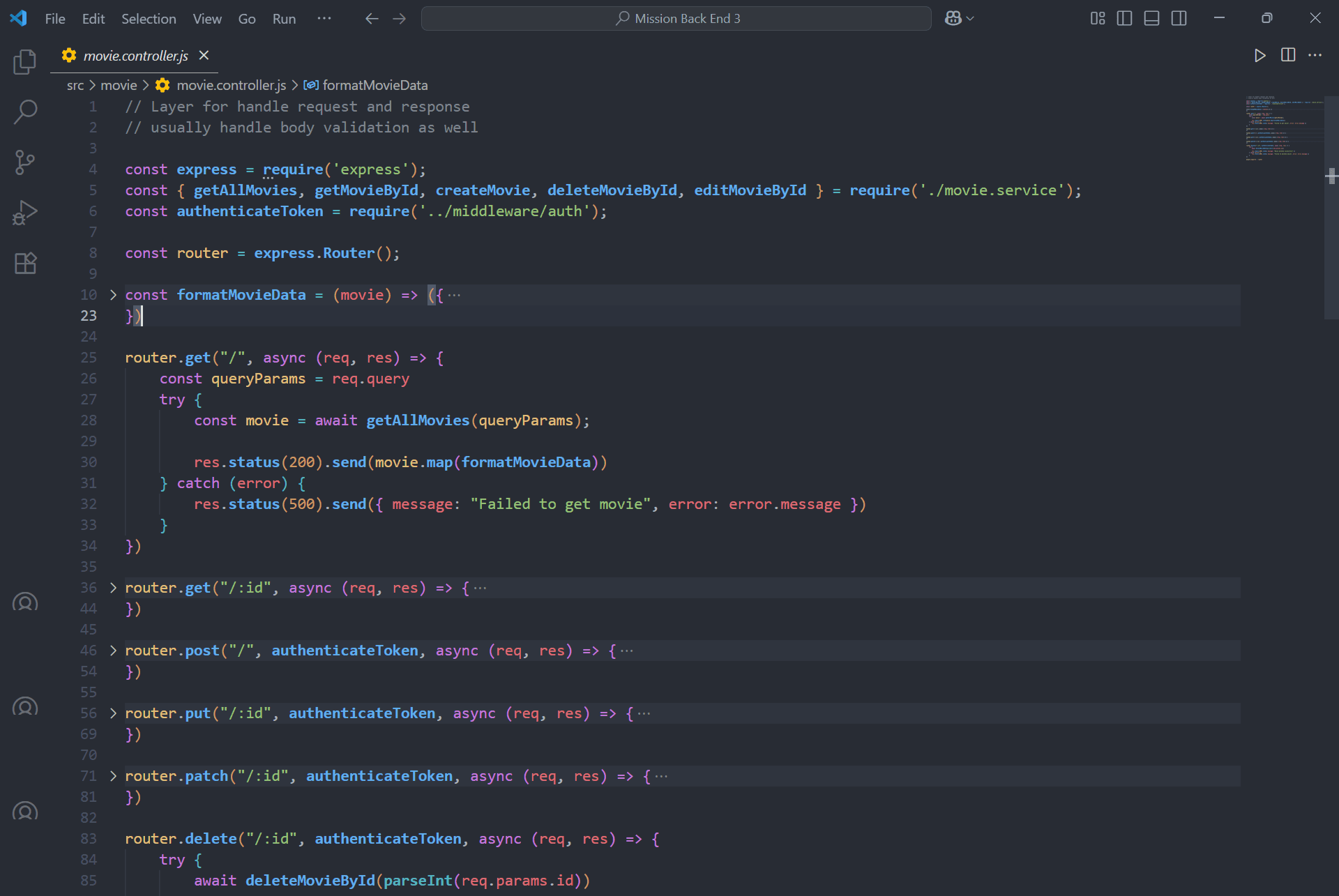The image size is (1339, 896).
Task: Click the VS Code logo icon
Action: [x=19, y=18]
